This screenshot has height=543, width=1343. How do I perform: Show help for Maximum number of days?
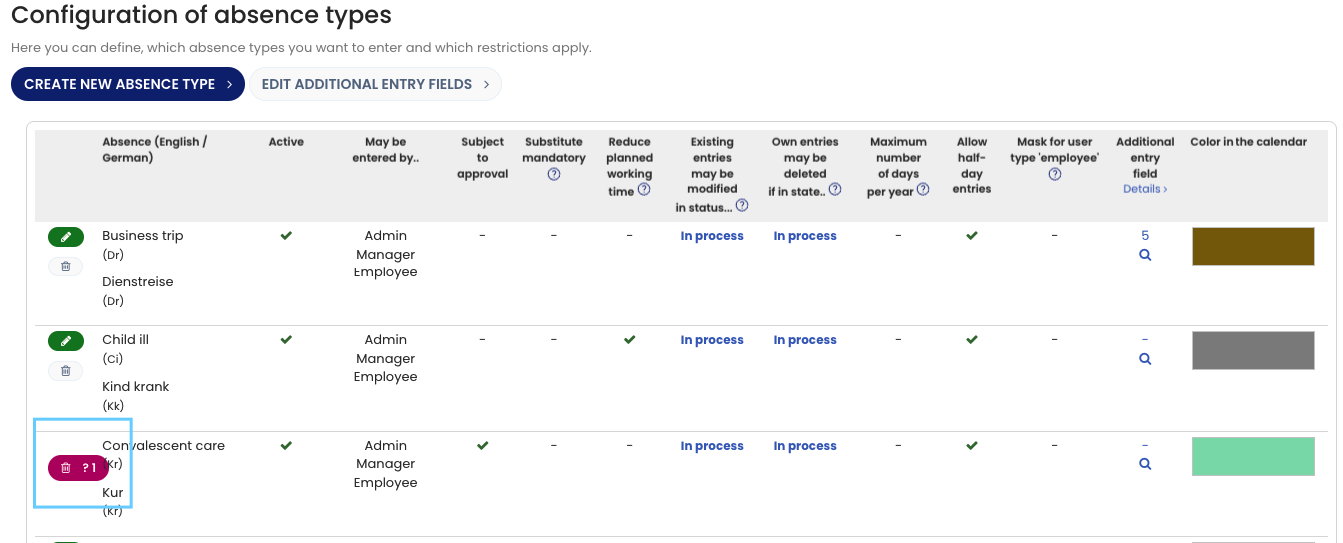pyautogui.click(x=923, y=190)
